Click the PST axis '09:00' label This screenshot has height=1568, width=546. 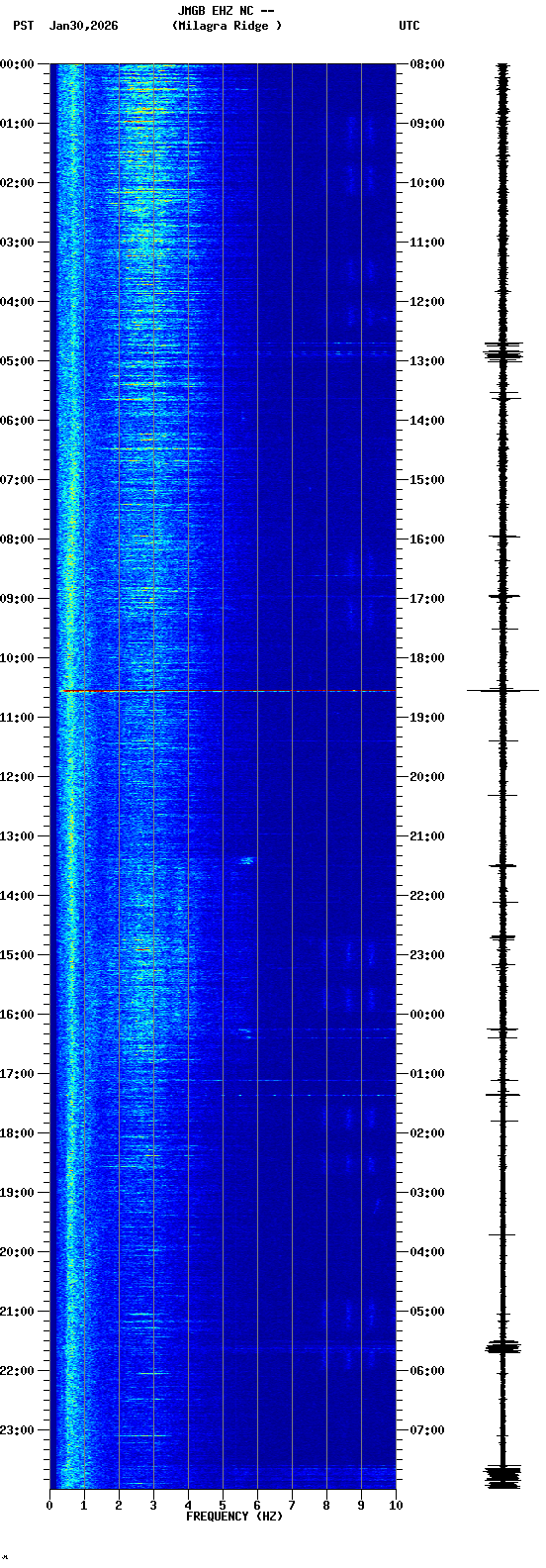(17, 599)
